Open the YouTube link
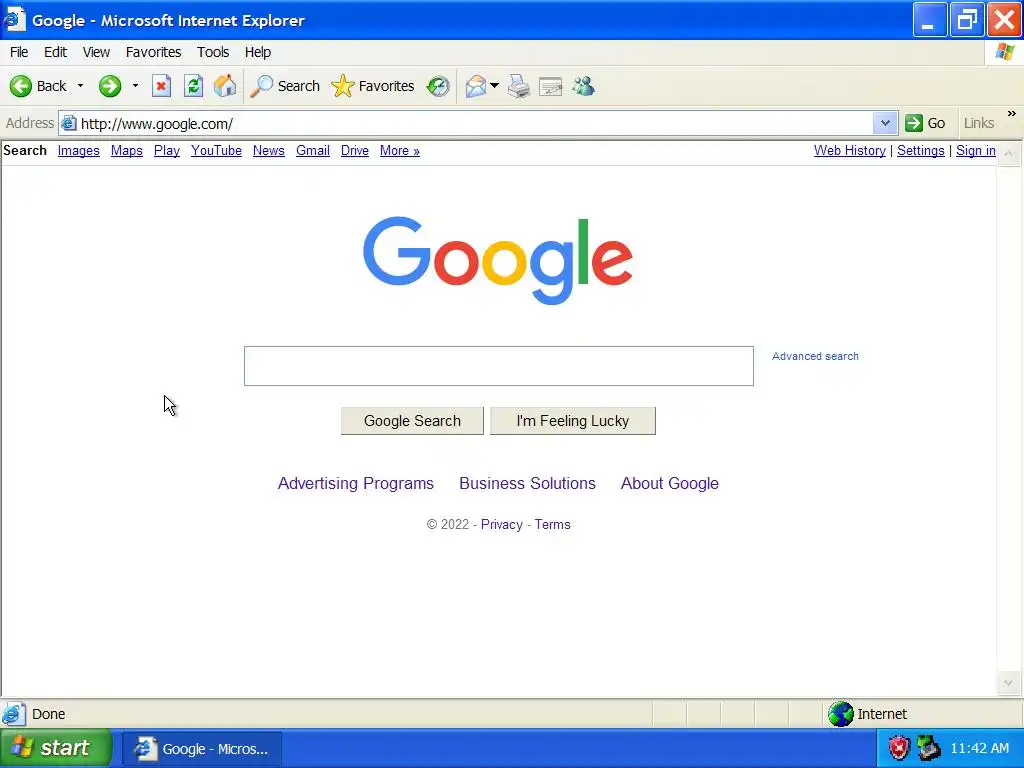Screen dimensions: 1024x768 (x=216, y=151)
